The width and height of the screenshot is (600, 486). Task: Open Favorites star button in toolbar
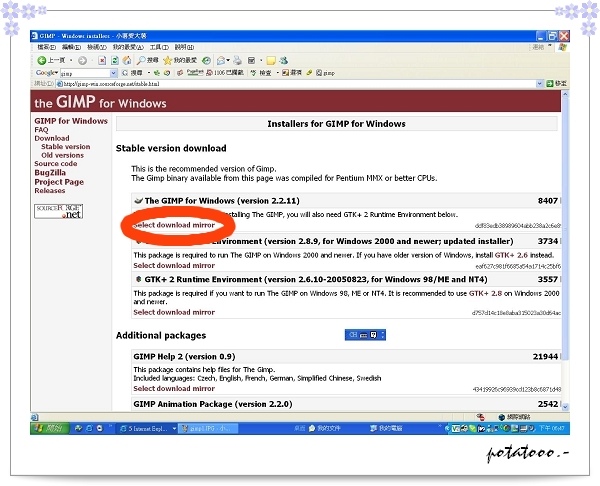click(x=180, y=60)
